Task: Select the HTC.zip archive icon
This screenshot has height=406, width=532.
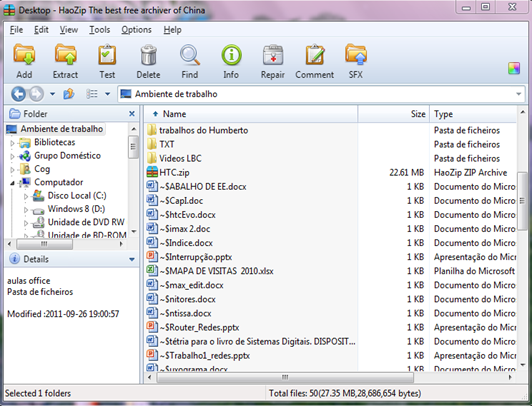Action: coord(152,172)
